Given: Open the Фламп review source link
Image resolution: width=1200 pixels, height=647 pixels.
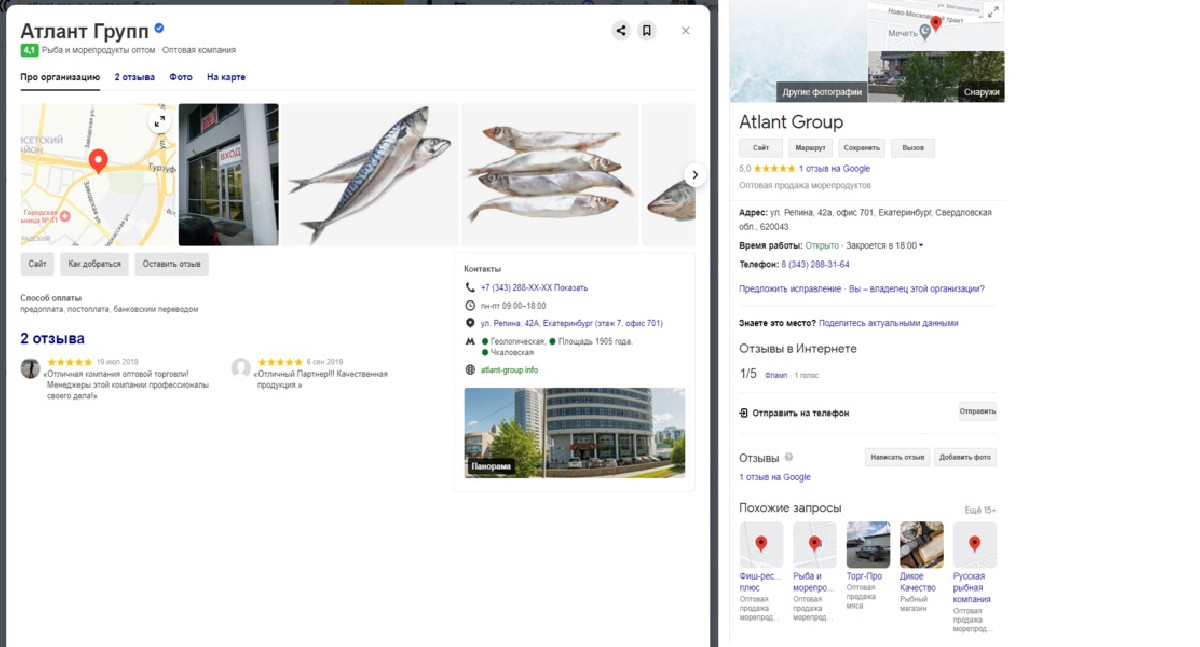Looking at the screenshot, I should [776, 375].
